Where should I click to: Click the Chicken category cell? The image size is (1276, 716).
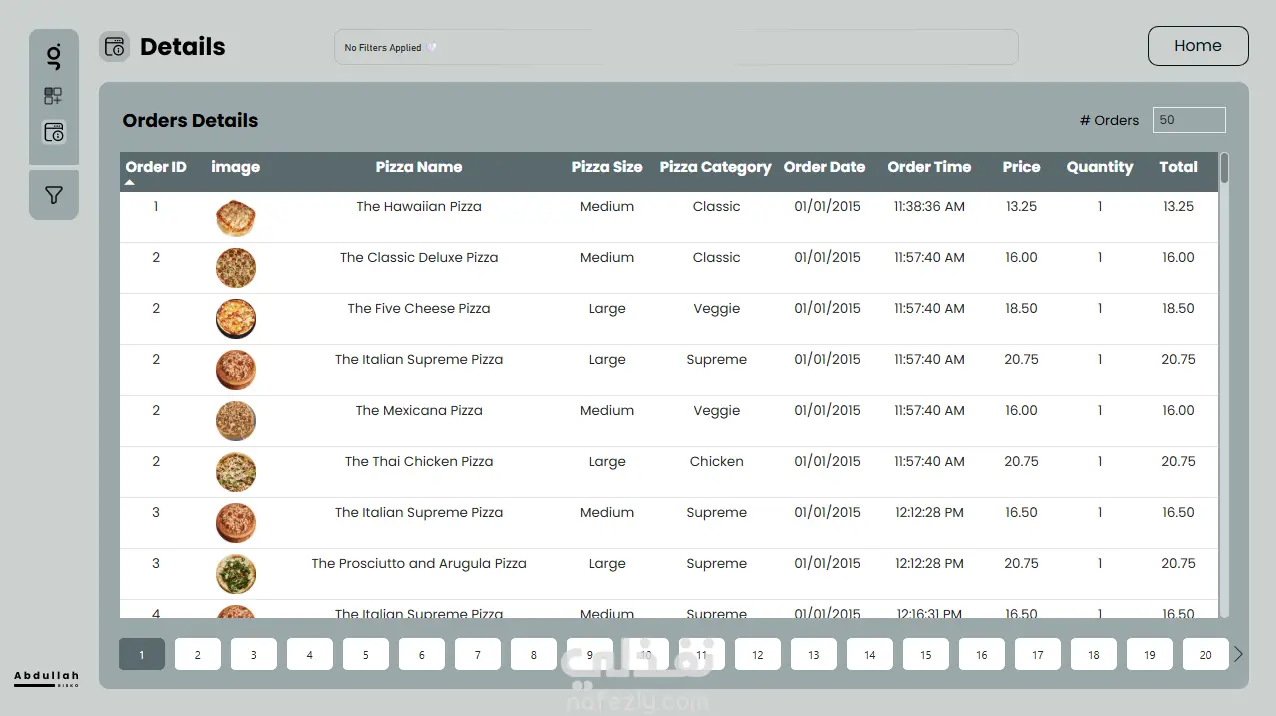click(717, 462)
